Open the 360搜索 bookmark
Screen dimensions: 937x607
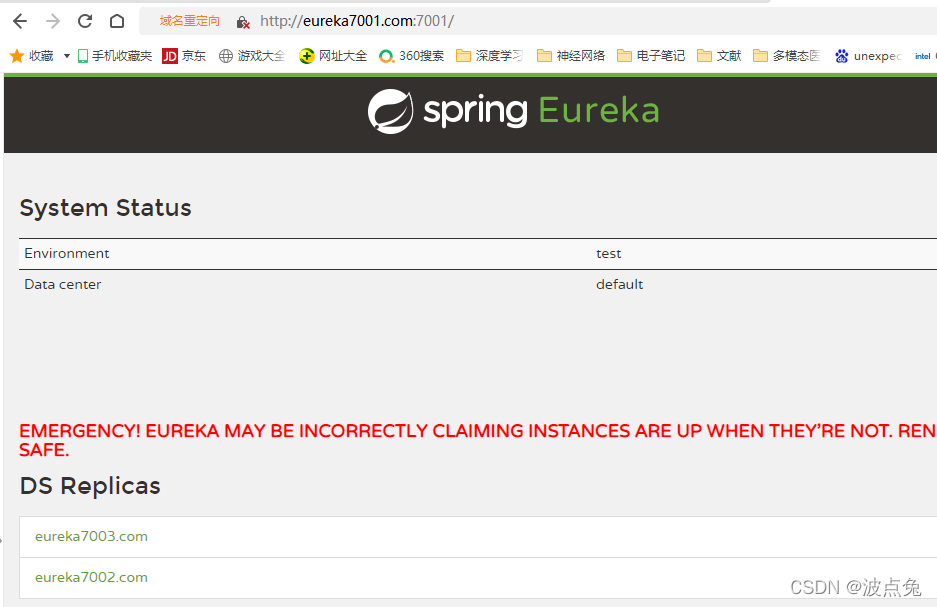(412, 56)
